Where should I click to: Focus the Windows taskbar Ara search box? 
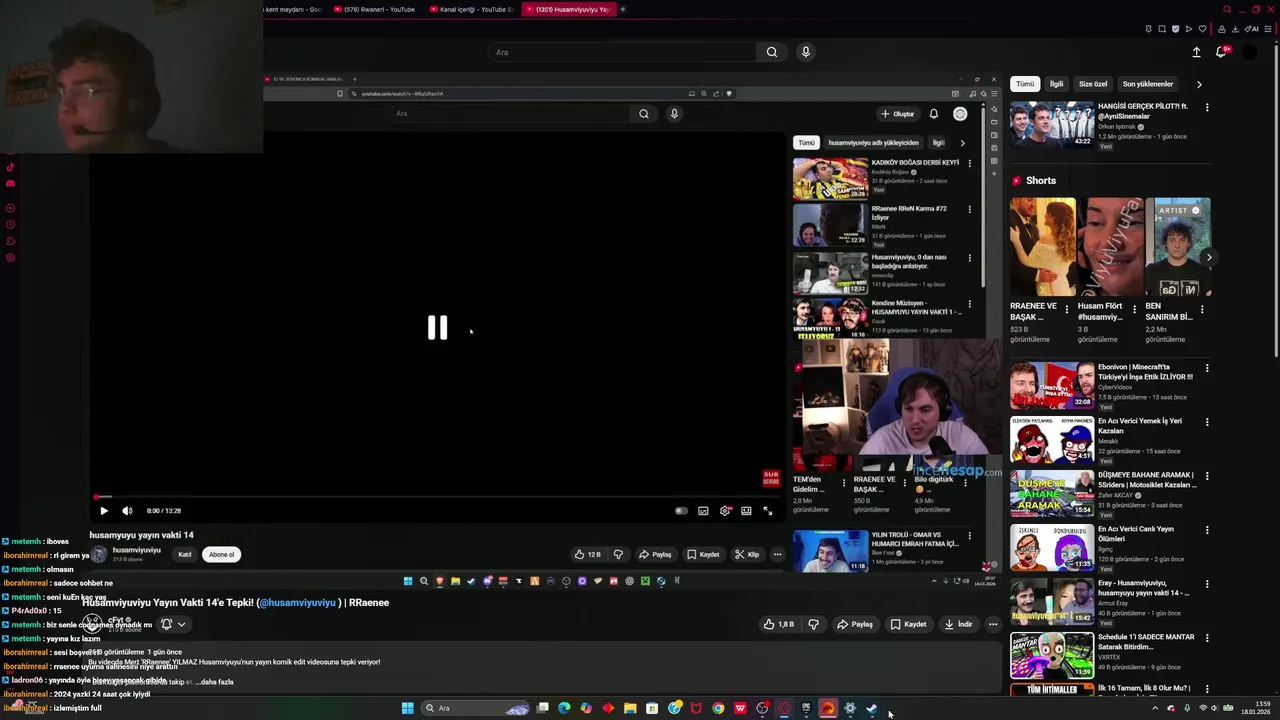point(476,708)
